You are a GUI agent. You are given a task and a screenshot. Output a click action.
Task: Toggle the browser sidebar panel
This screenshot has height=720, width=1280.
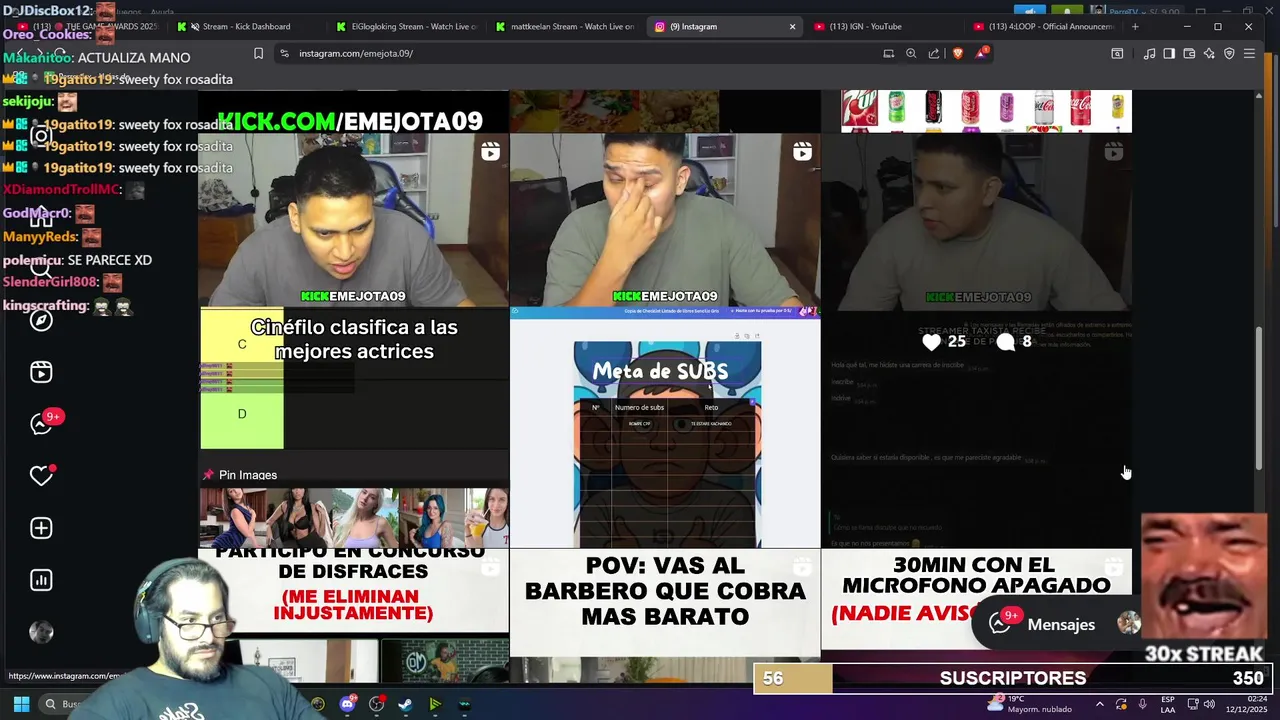[x=1169, y=53]
